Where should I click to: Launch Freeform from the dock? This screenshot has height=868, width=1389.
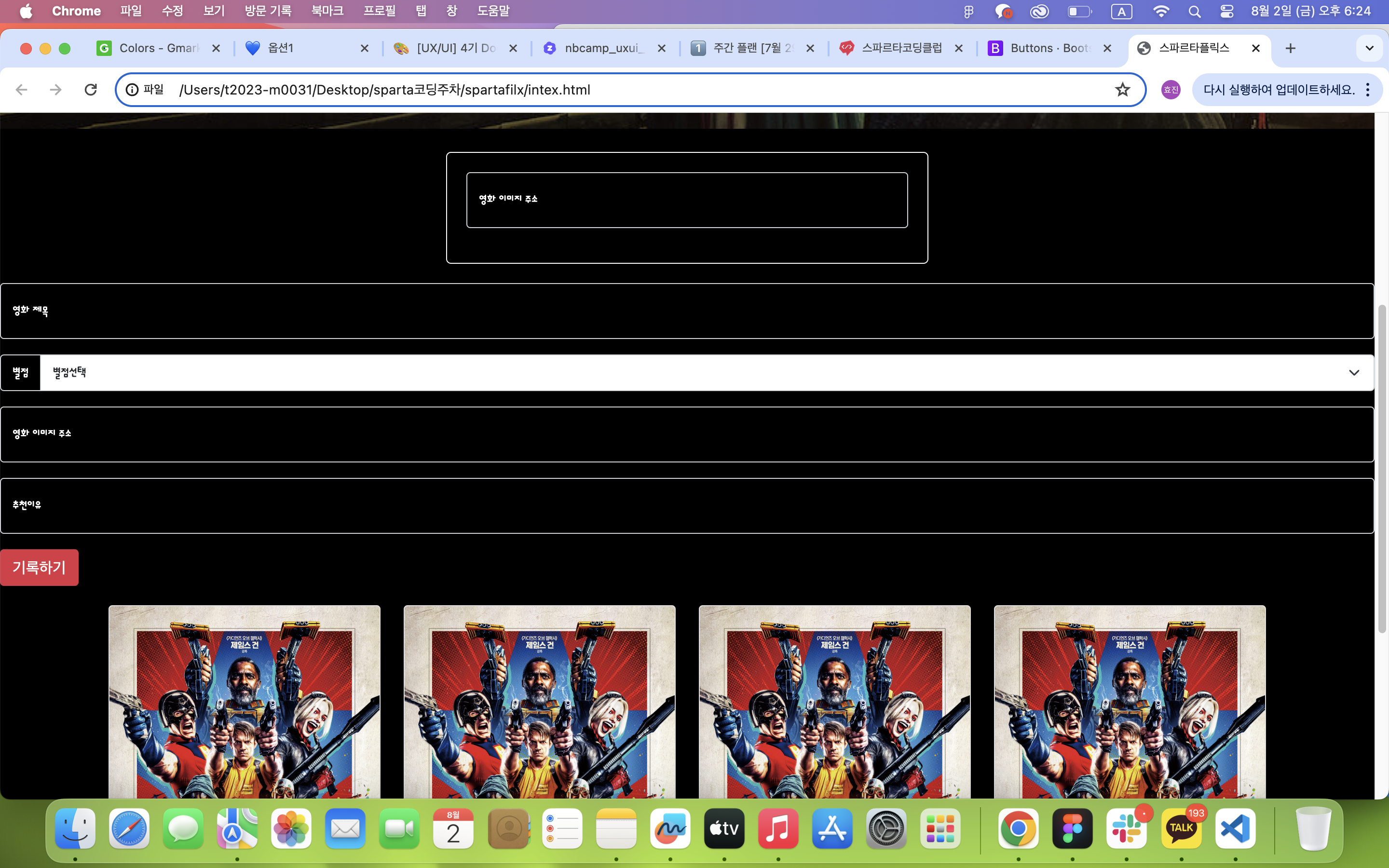click(x=670, y=828)
